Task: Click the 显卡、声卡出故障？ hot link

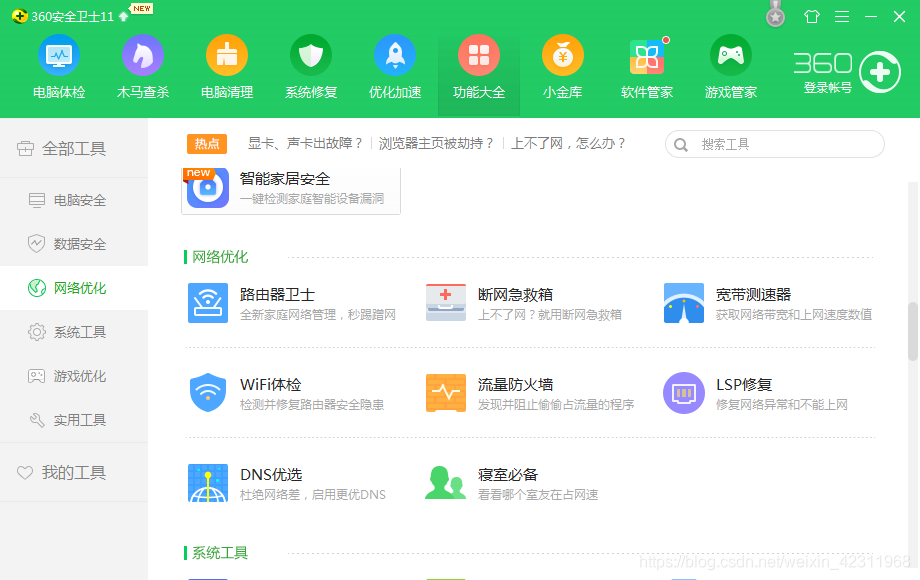Action: pyautogui.click(x=305, y=144)
